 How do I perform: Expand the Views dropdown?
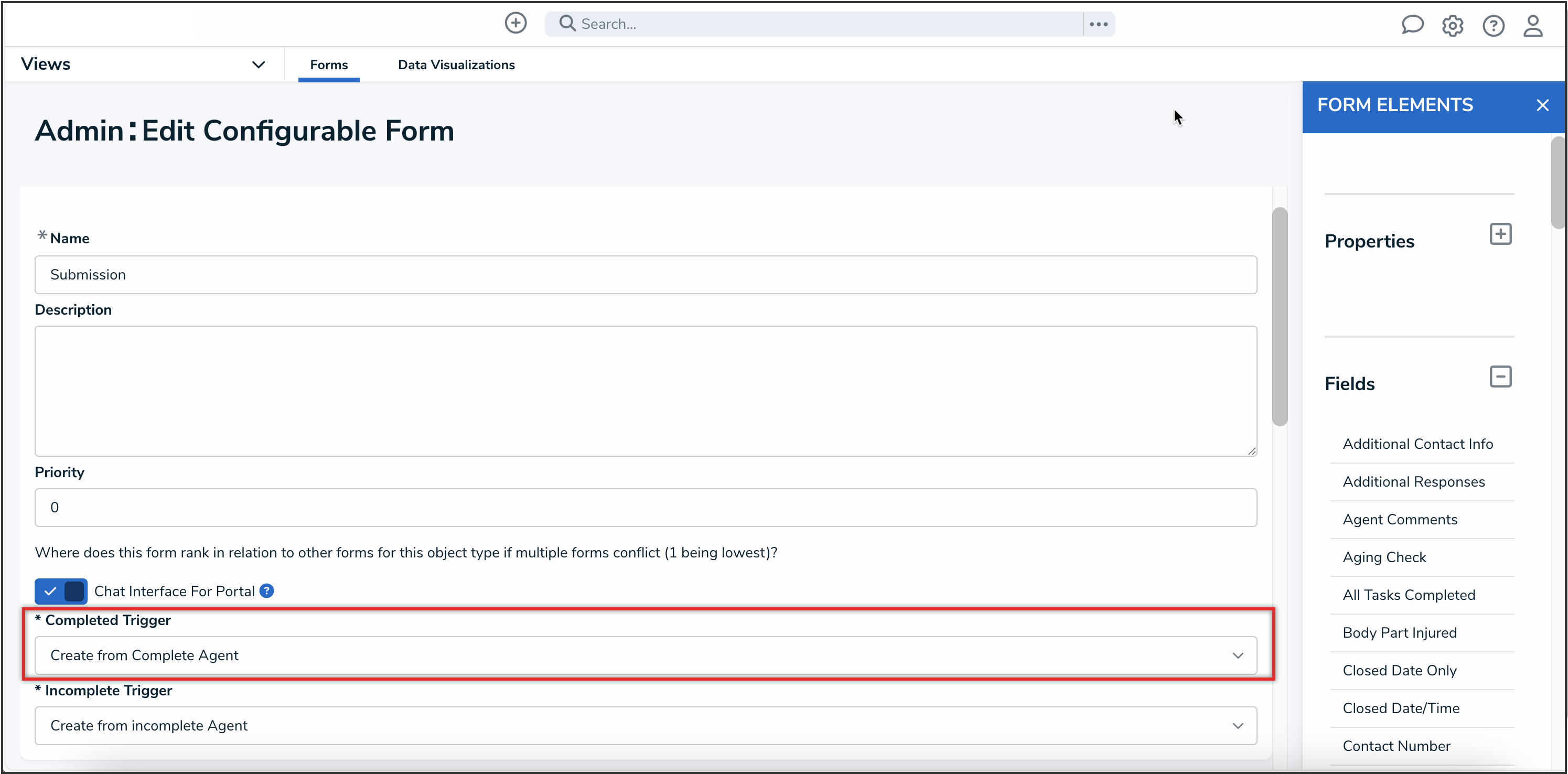coord(258,64)
